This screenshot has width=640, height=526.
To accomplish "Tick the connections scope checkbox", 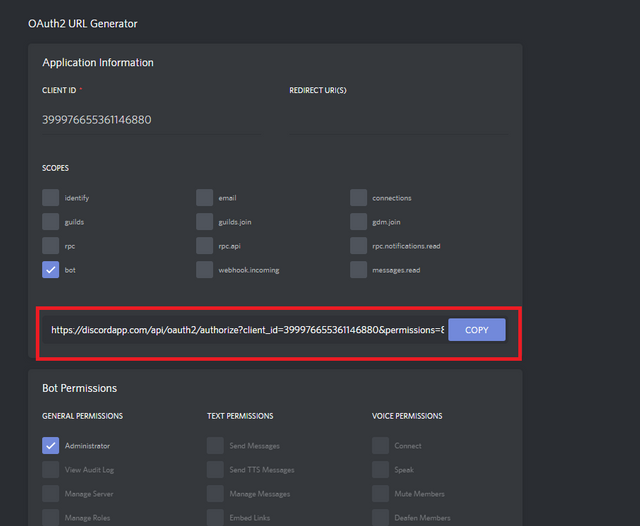I will (358, 198).
